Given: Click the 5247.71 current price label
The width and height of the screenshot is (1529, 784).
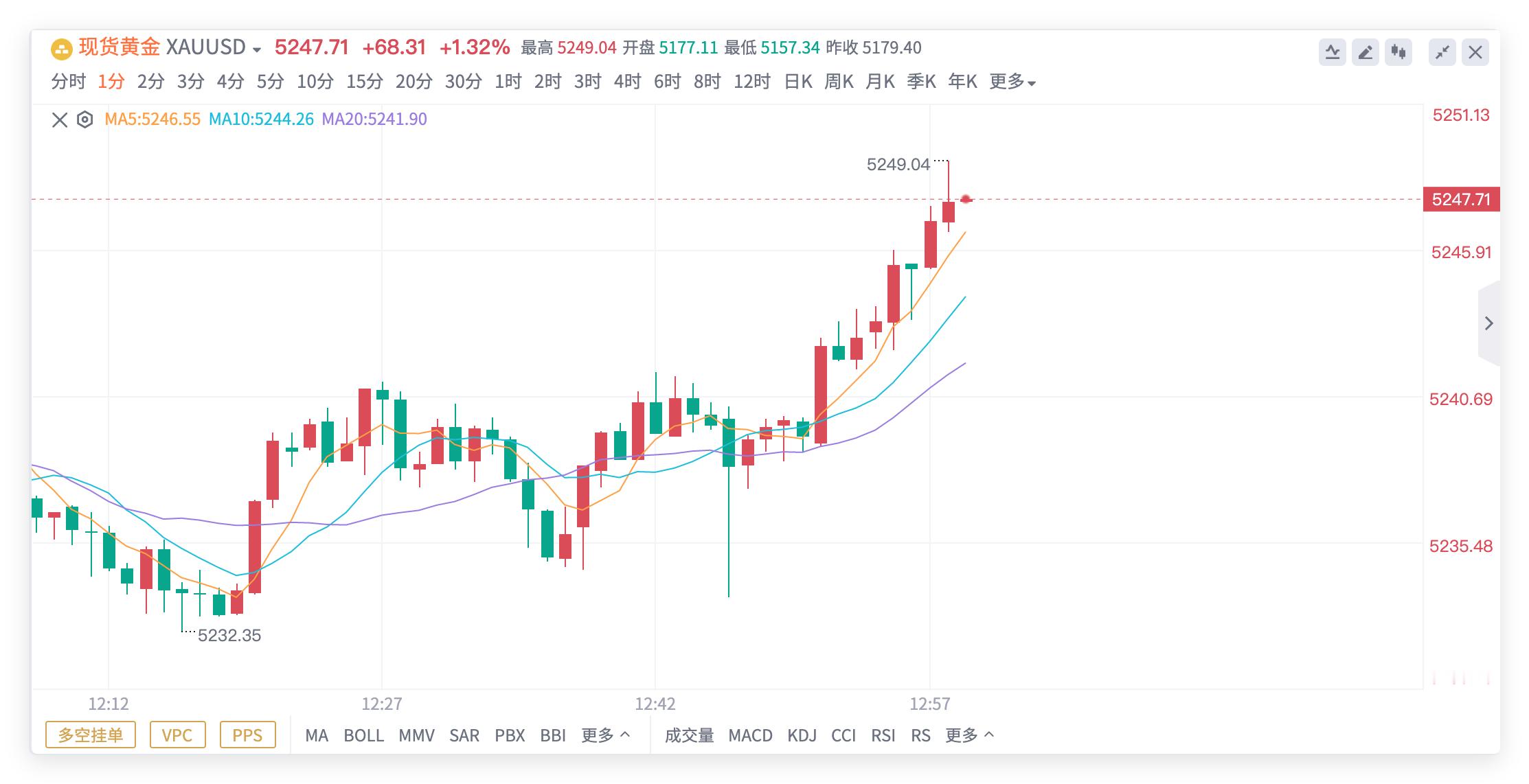Looking at the screenshot, I should click(1461, 200).
